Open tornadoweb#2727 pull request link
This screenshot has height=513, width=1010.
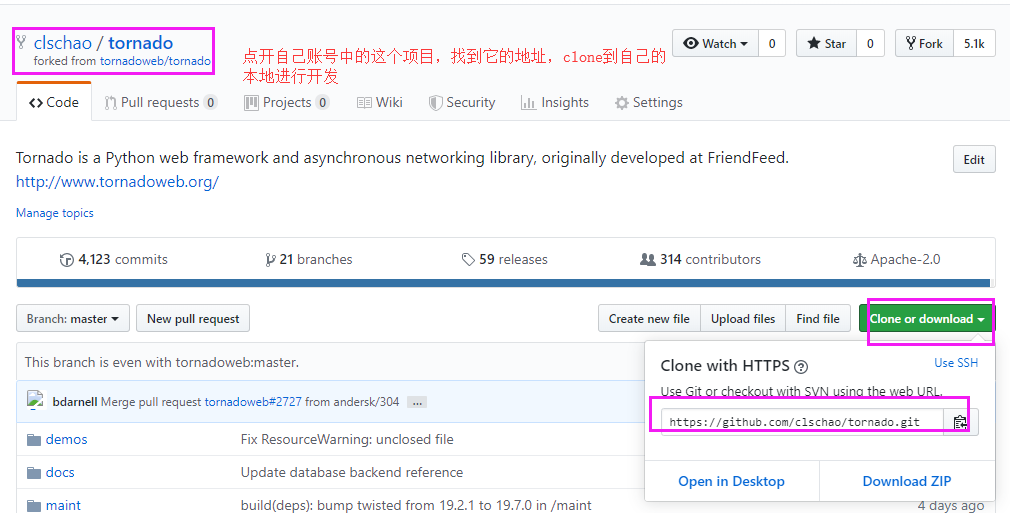click(253, 402)
